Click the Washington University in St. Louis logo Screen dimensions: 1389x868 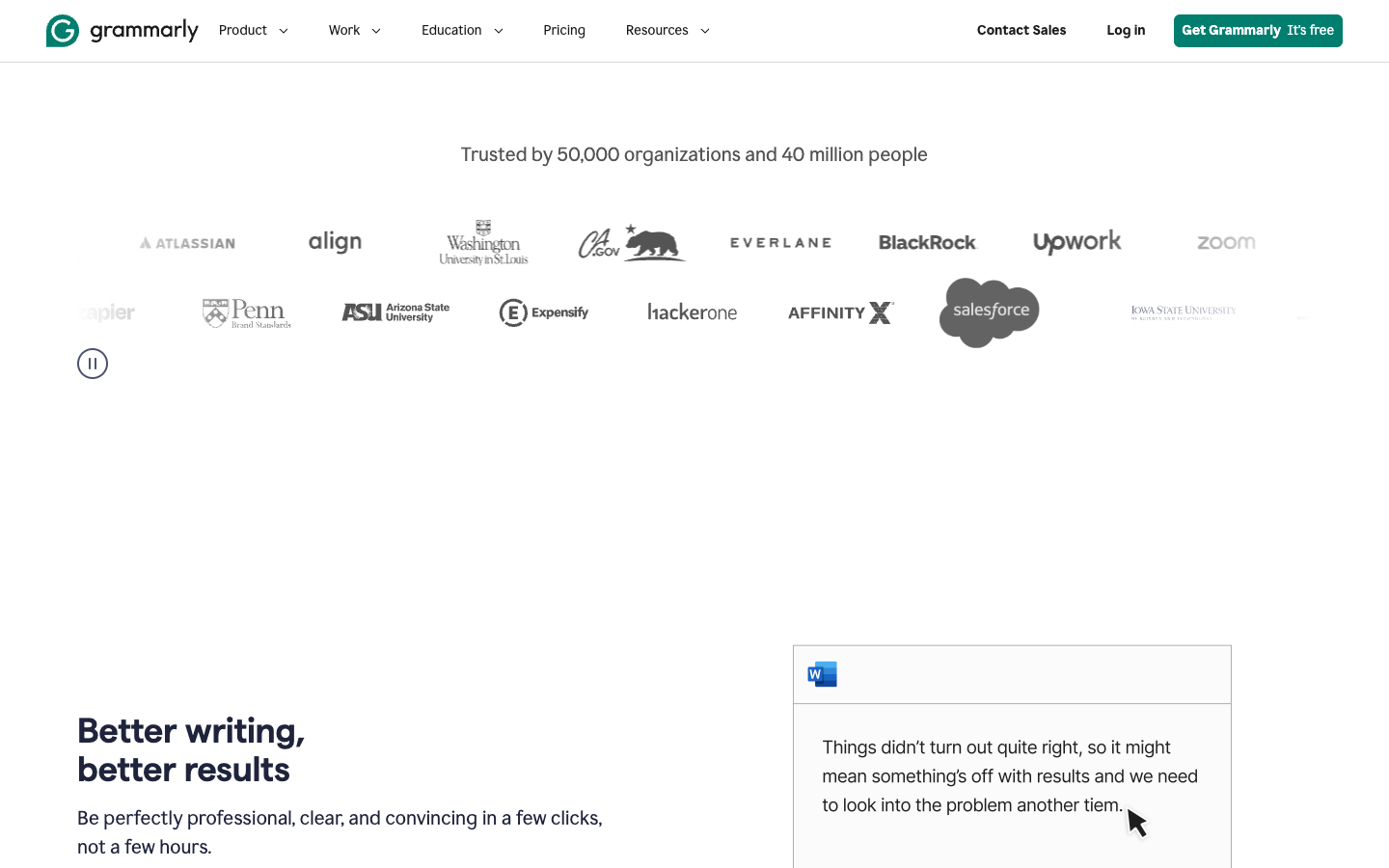click(x=483, y=243)
